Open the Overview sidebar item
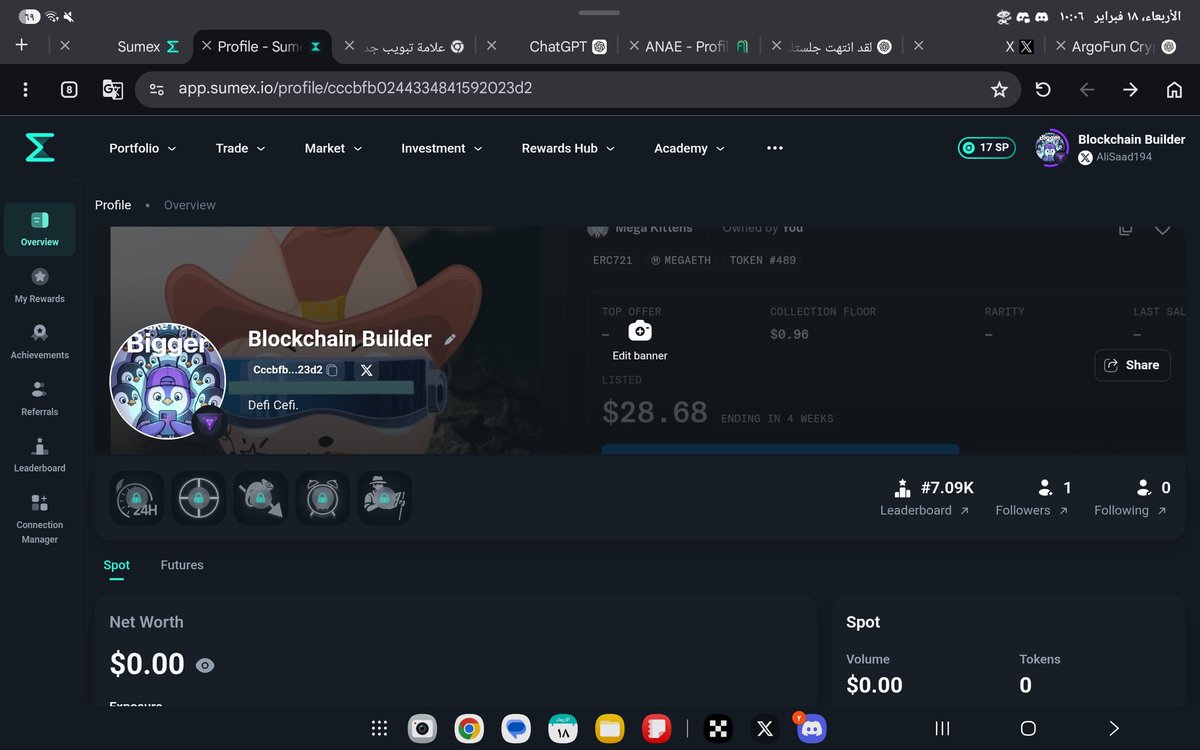1200x750 pixels. [40, 229]
